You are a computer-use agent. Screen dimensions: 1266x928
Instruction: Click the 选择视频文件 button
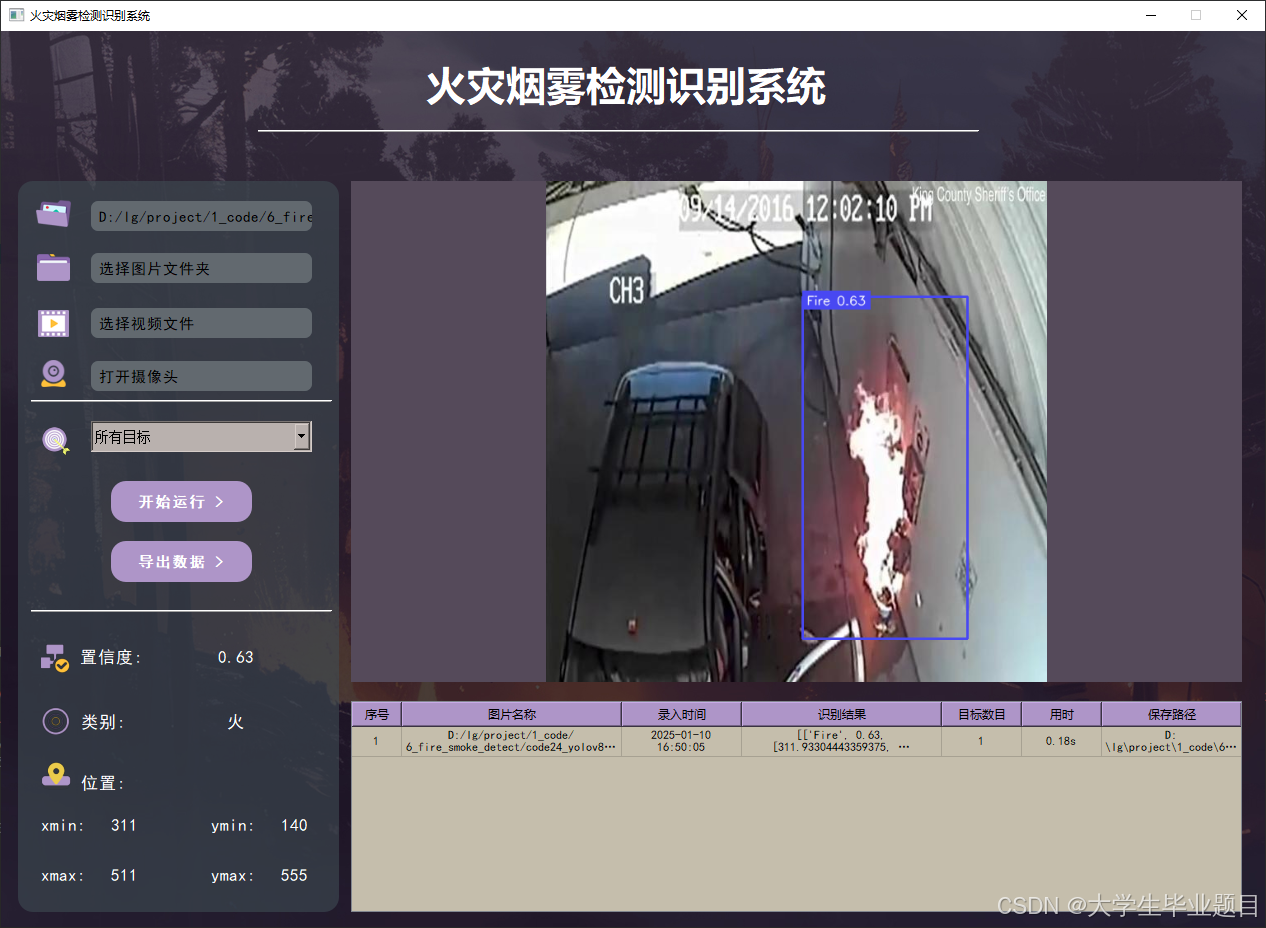201,322
